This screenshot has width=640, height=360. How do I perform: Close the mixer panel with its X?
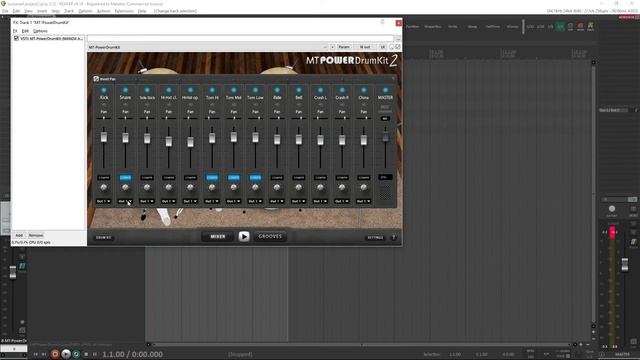tap(393, 78)
